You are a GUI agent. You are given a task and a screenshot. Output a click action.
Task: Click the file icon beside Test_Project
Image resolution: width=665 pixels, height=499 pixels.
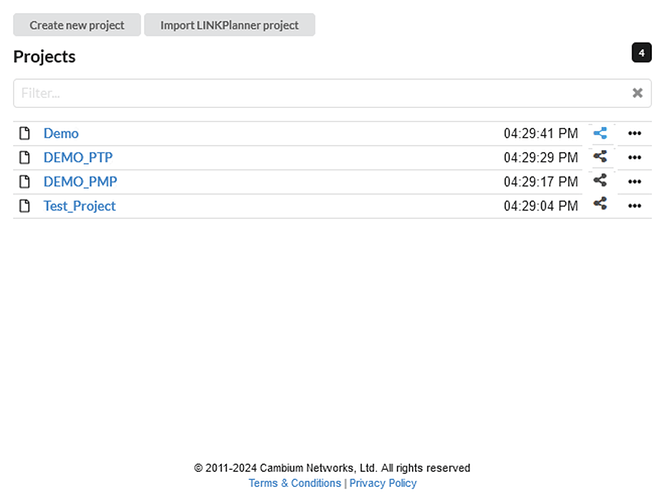[25, 206]
